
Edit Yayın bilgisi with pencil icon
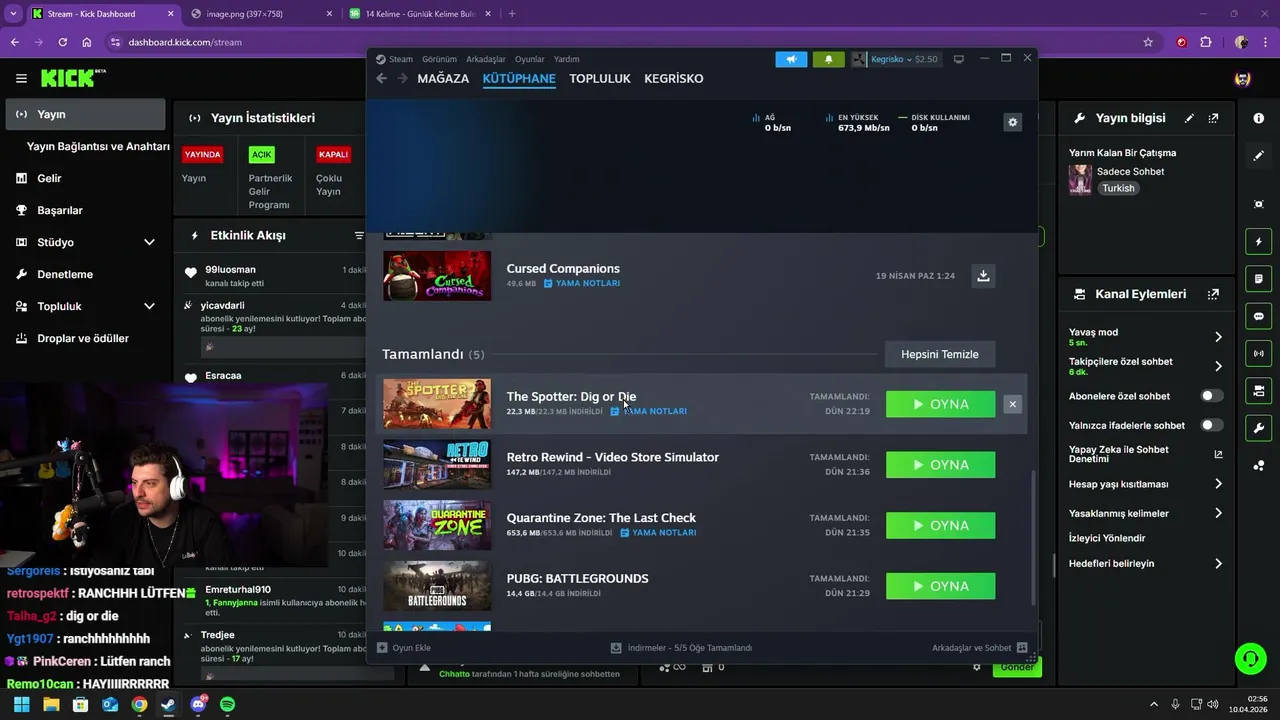click(1189, 118)
